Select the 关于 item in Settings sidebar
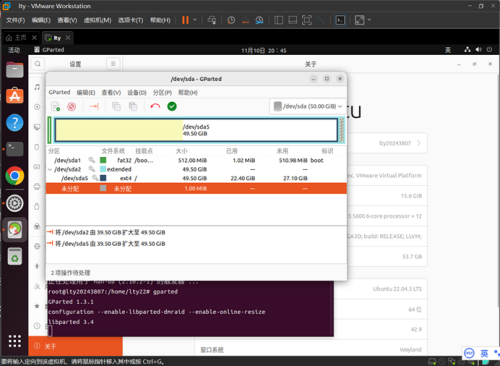Screen dimensions: 500x366 coord(75,346)
